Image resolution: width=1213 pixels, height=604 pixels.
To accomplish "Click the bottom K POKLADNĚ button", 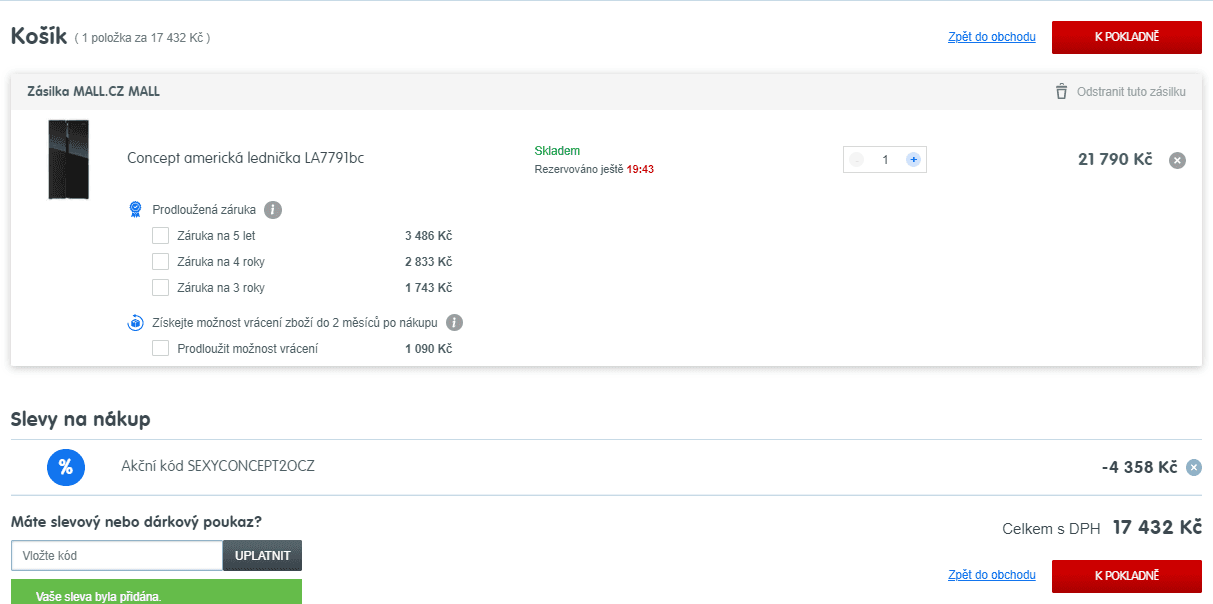I will click(x=1126, y=576).
